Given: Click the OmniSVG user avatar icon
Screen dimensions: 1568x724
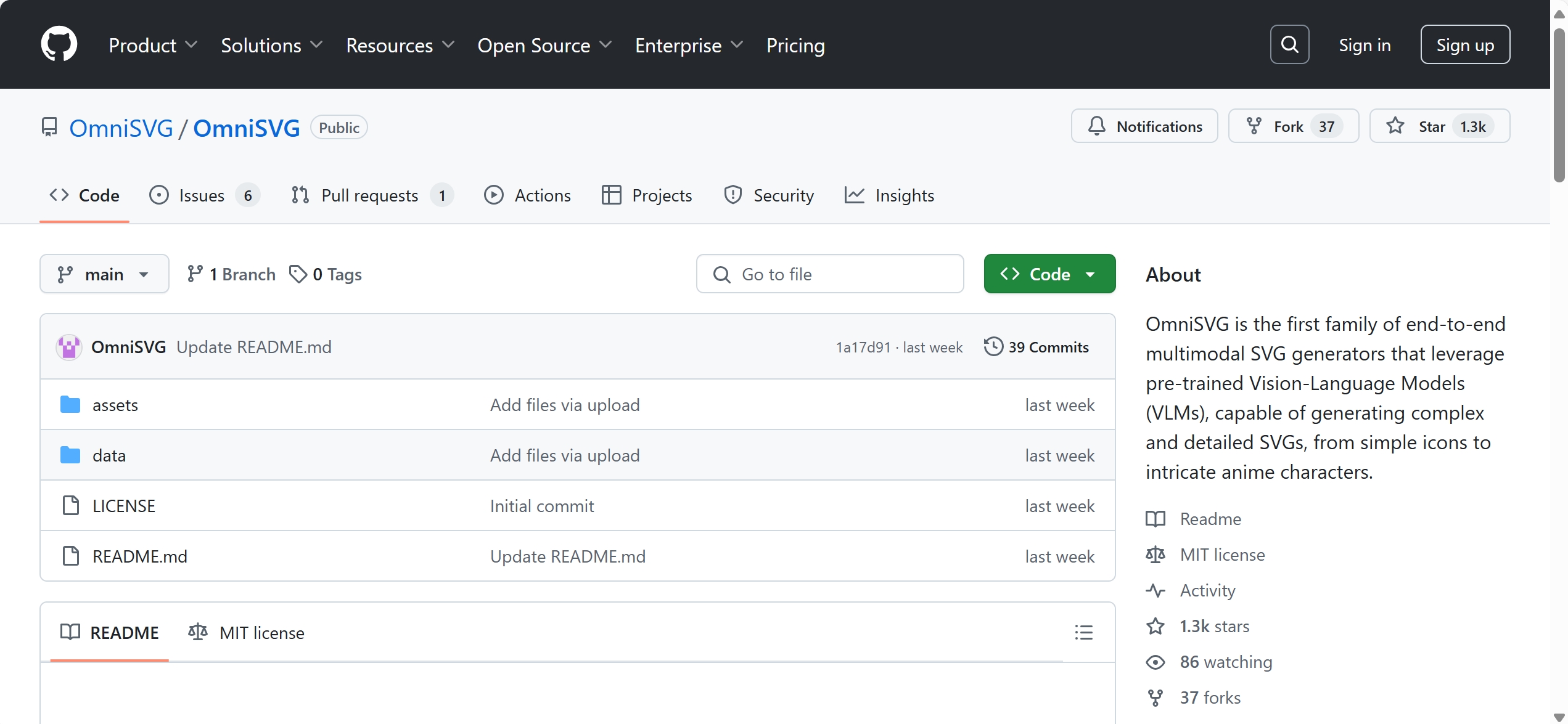Looking at the screenshot, I should (69, 347).
